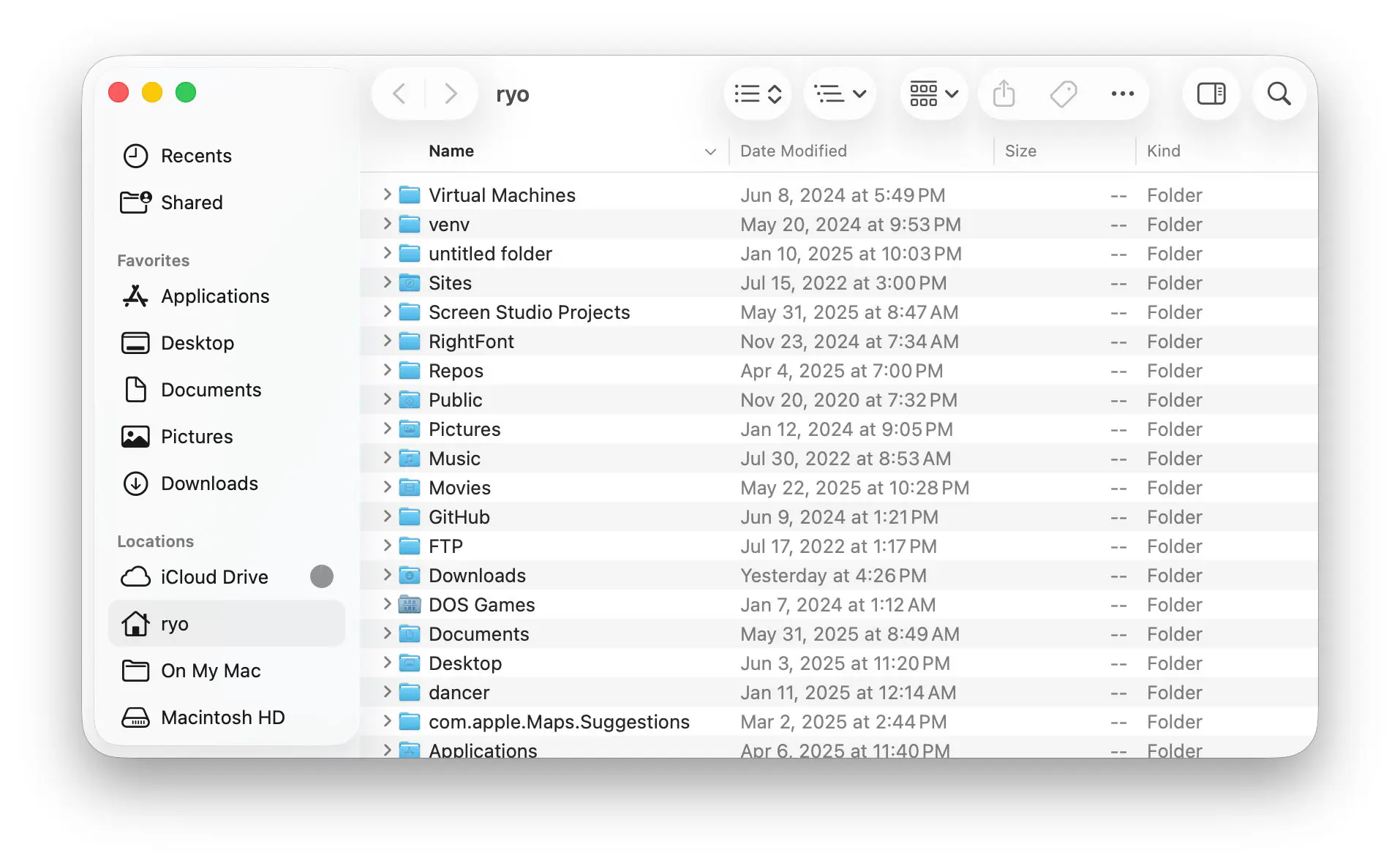Click the Edit Tags icon
The width and height of the screenshot is (1400, 866).
click(1063, 94)
